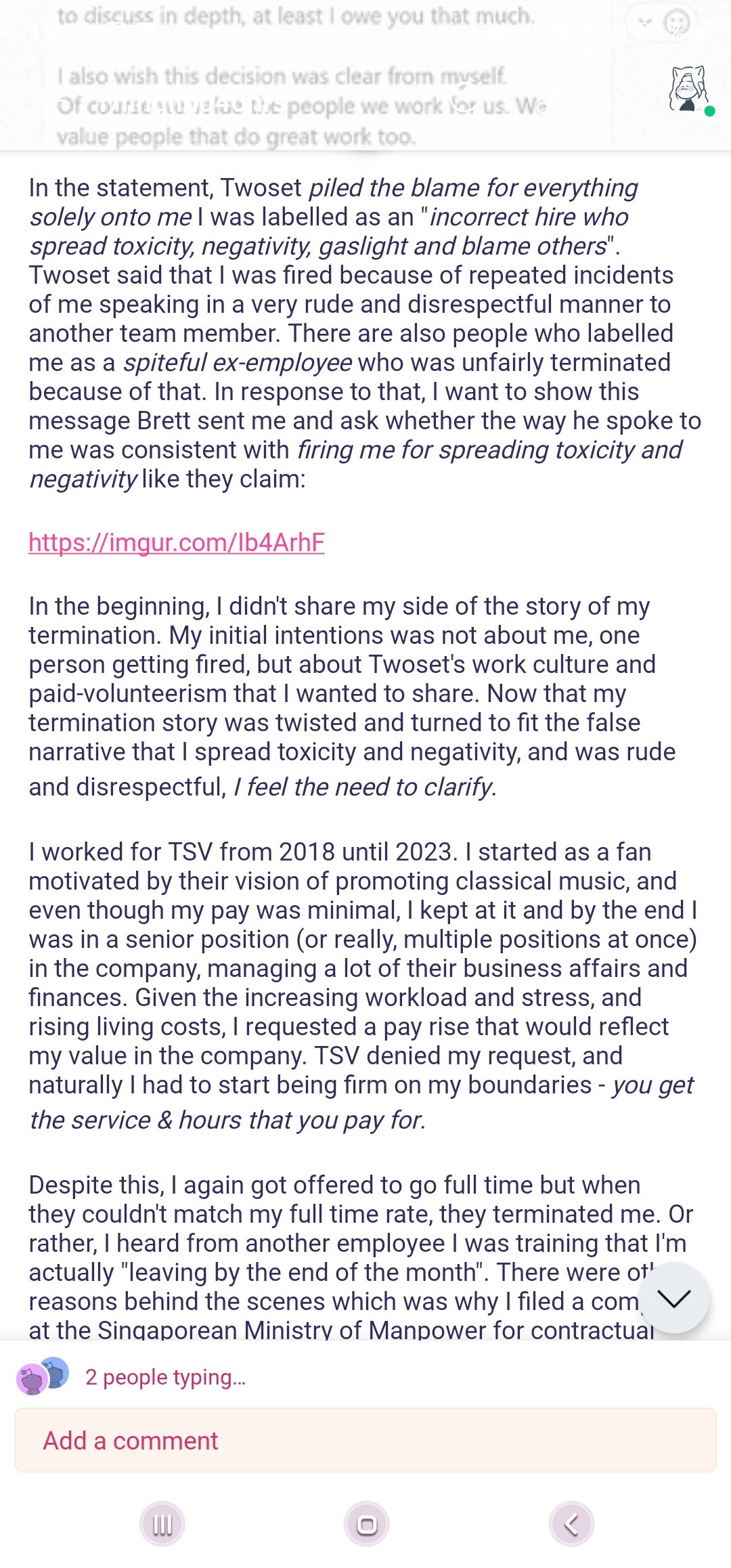
Task: Tap the small arrow icon beside emoji face
Action: 644,23
